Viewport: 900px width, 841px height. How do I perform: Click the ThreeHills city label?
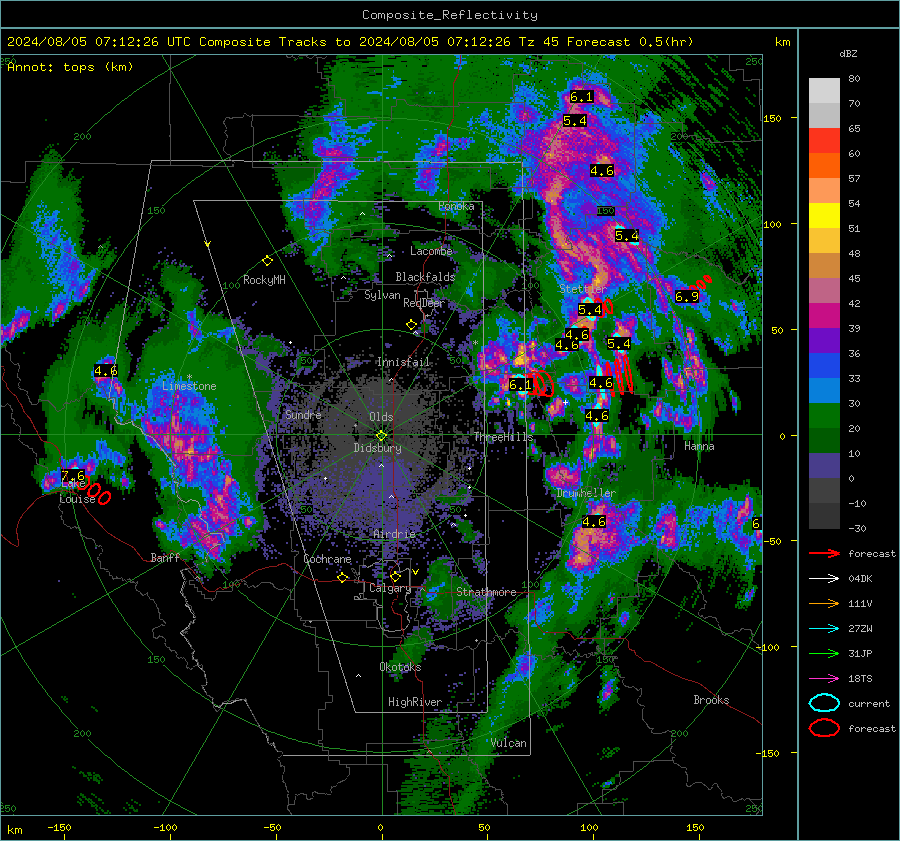(x=503, y=437)
